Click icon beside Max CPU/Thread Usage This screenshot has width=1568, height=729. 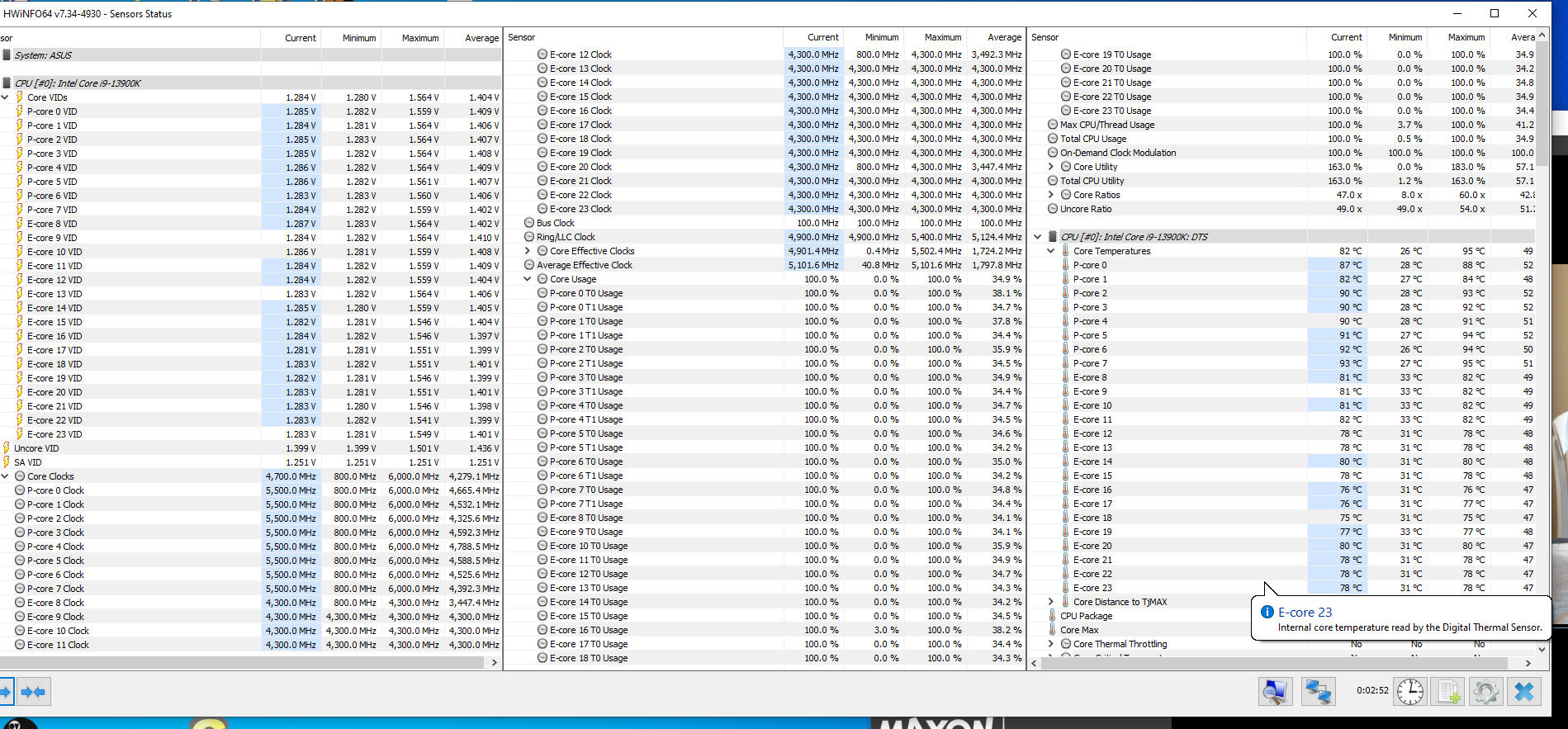pos(1053,125)
